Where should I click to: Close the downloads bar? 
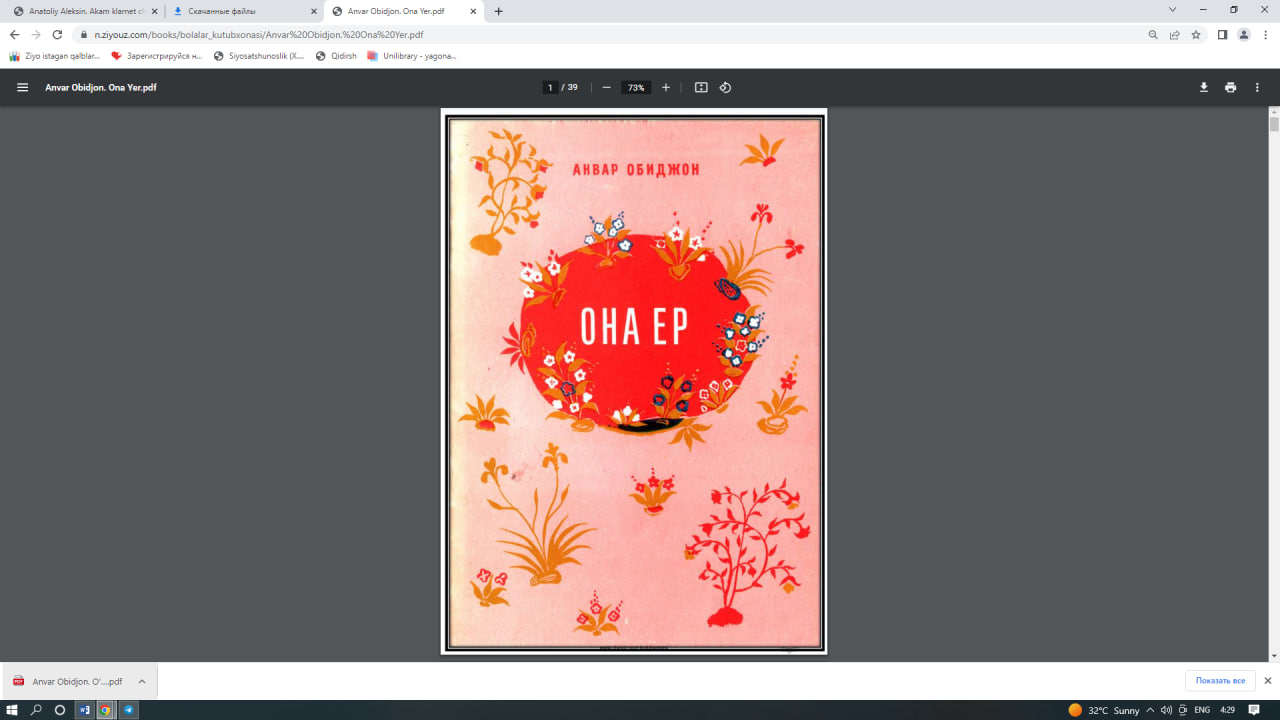pyautogui.click(x=1268, y=681)
